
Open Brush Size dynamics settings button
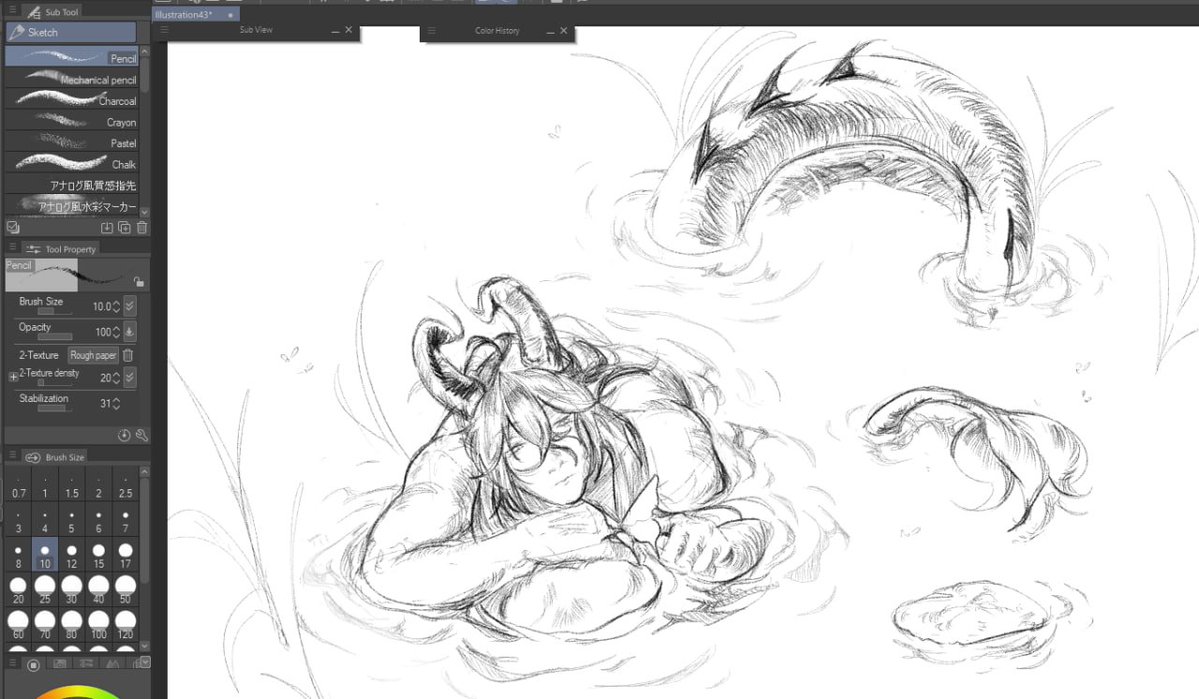click(x=130, y=306)
